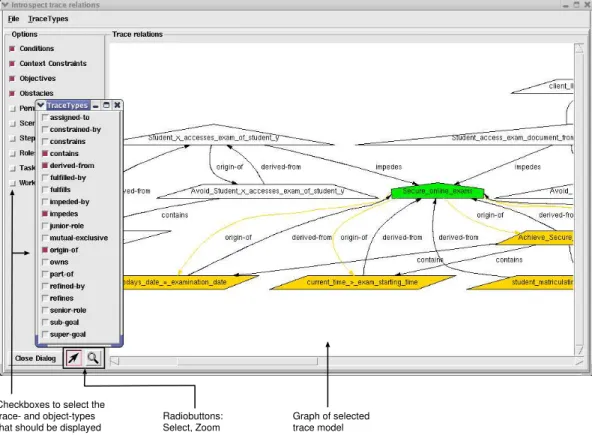
Task: Click the graph scroll down arrow
Action: pos(579,350)
